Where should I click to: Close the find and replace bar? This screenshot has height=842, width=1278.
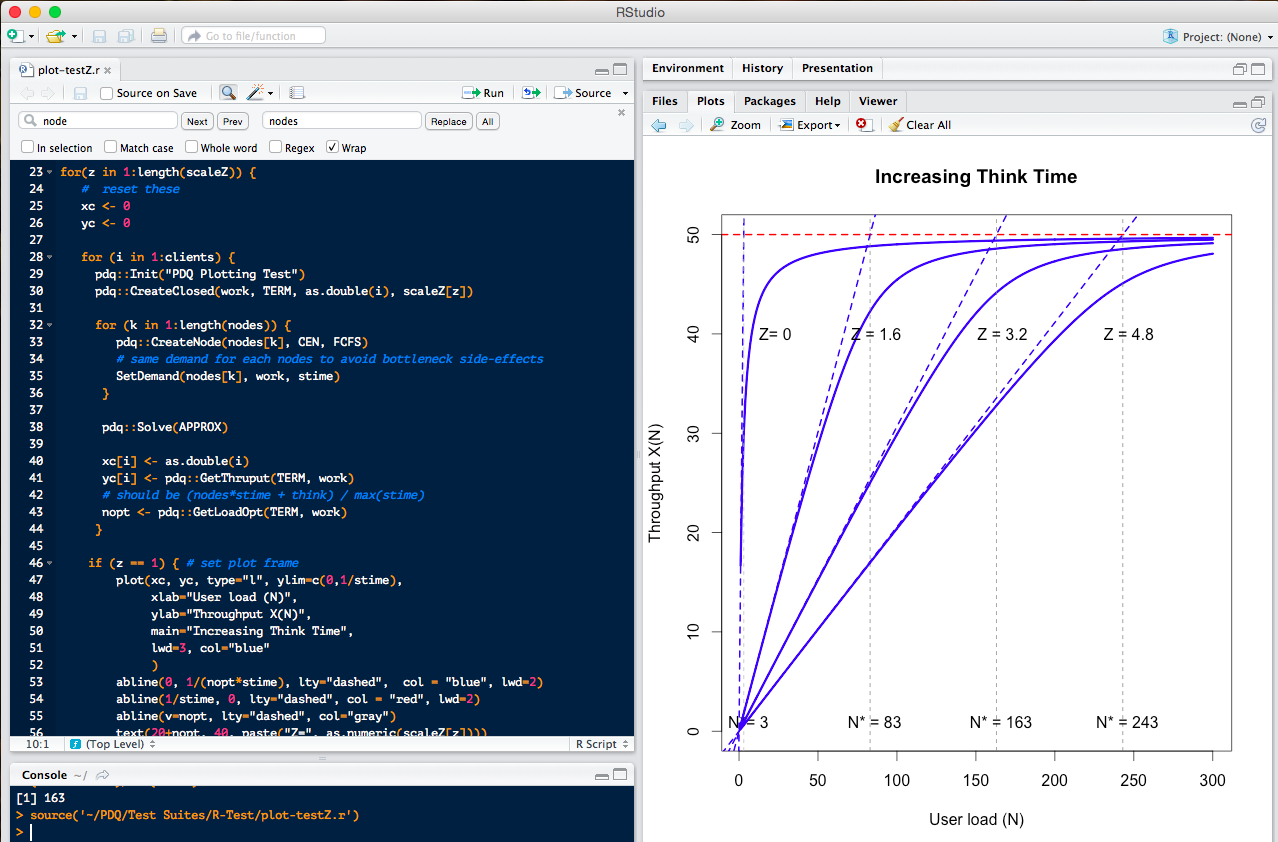[621, 113]
